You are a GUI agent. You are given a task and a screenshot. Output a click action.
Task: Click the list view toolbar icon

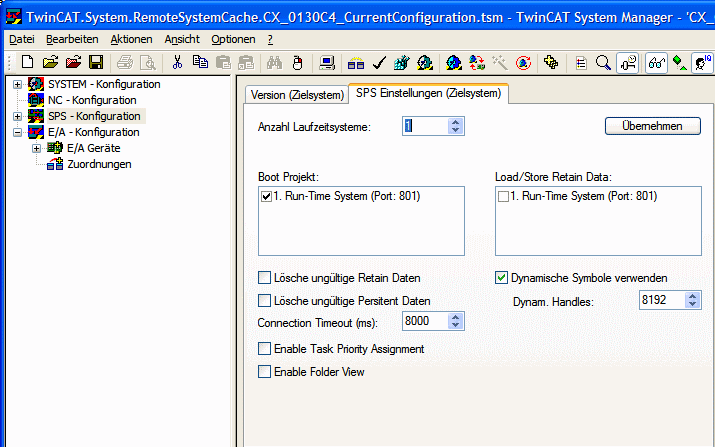[x=581, y=62]
